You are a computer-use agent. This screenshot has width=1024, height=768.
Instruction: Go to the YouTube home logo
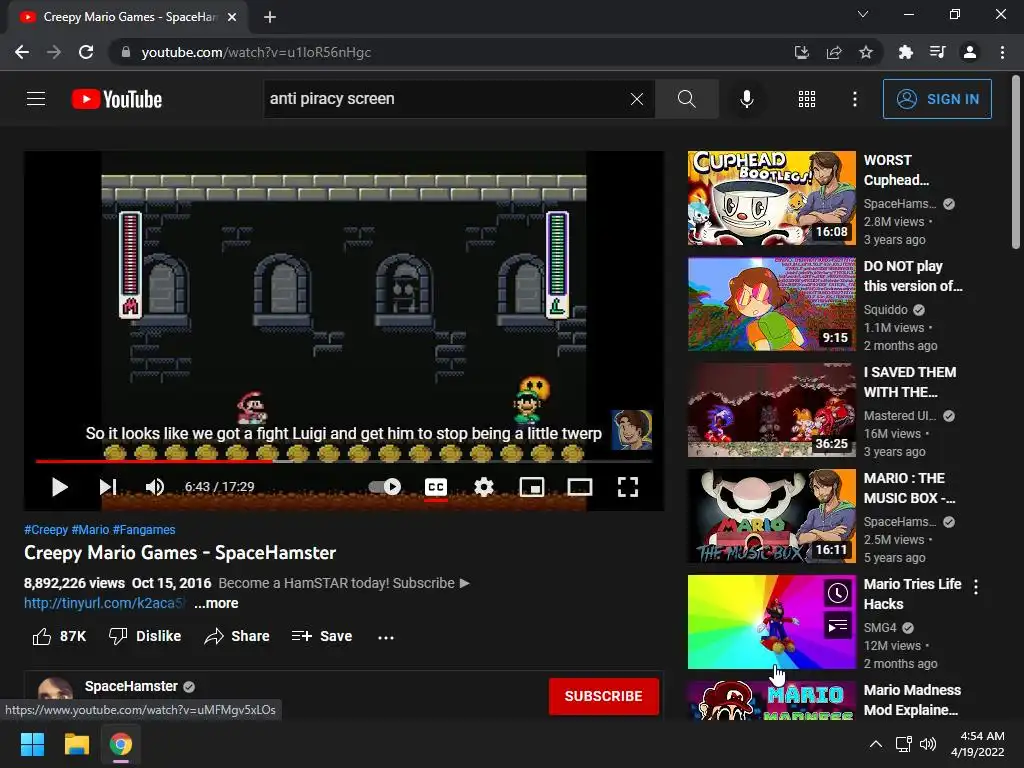[117, 99]
